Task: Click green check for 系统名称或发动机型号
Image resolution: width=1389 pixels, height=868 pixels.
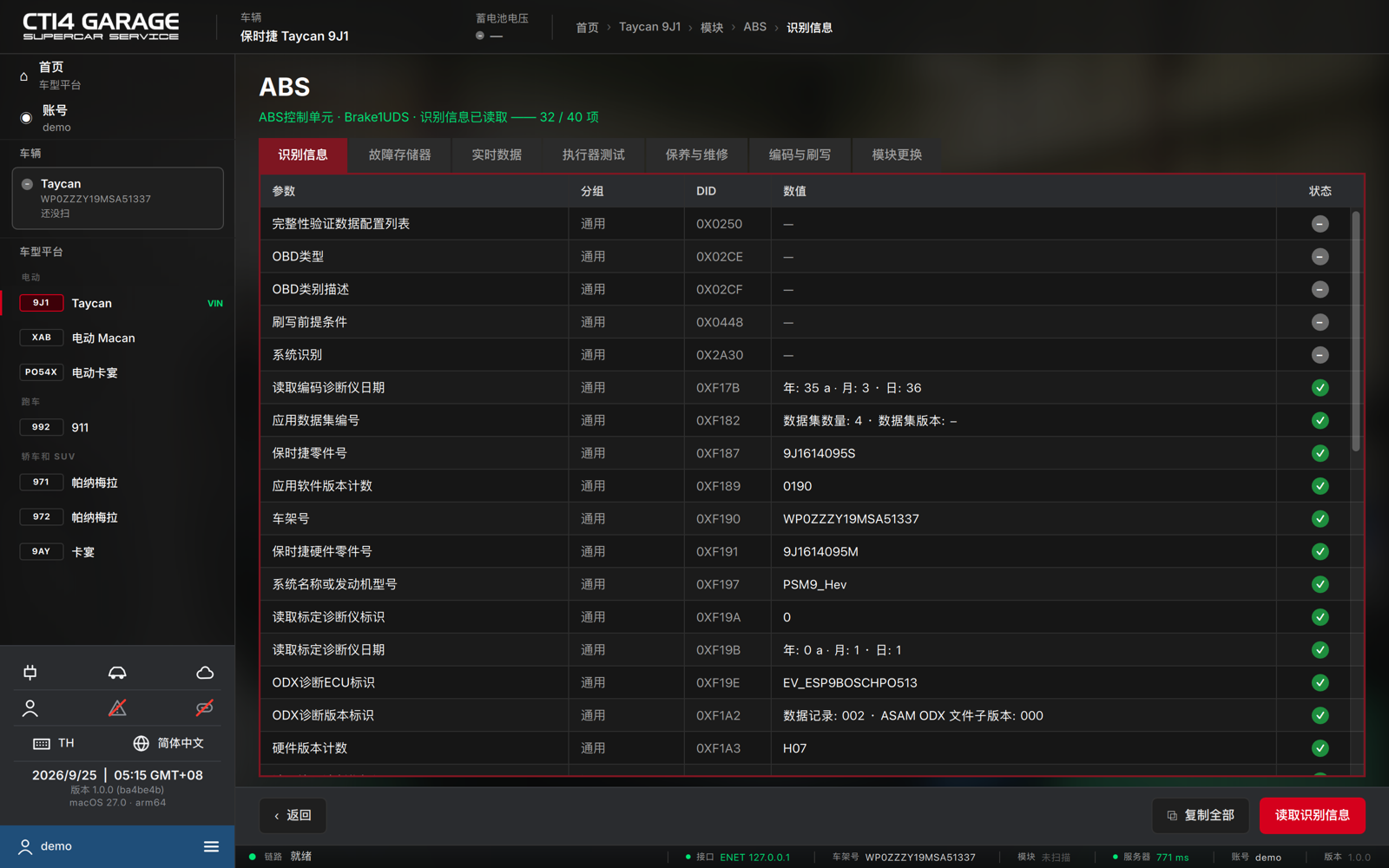Action: (1320, 584)
